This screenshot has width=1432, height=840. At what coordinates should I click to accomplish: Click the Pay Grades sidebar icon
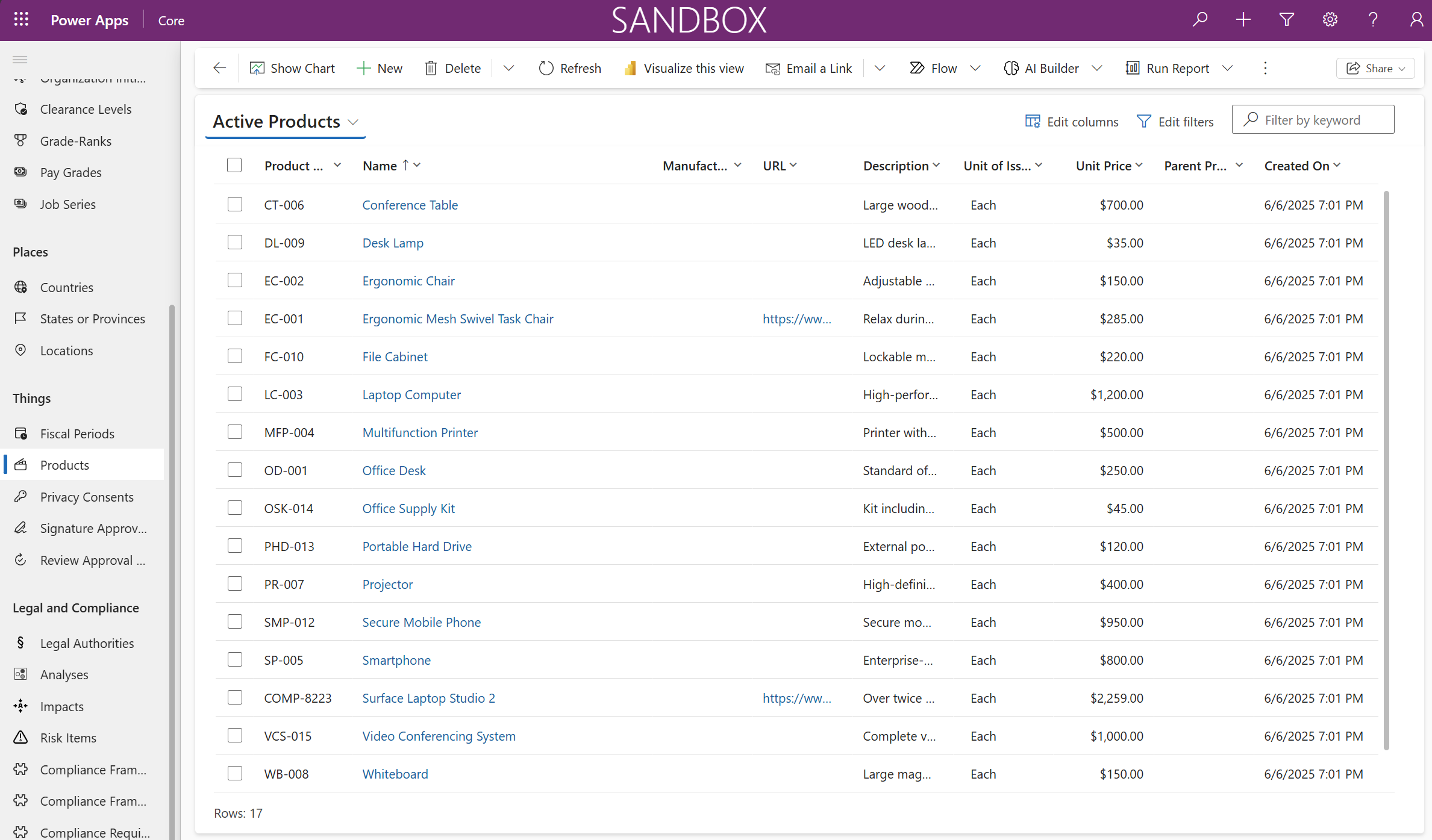pos(20,172)
